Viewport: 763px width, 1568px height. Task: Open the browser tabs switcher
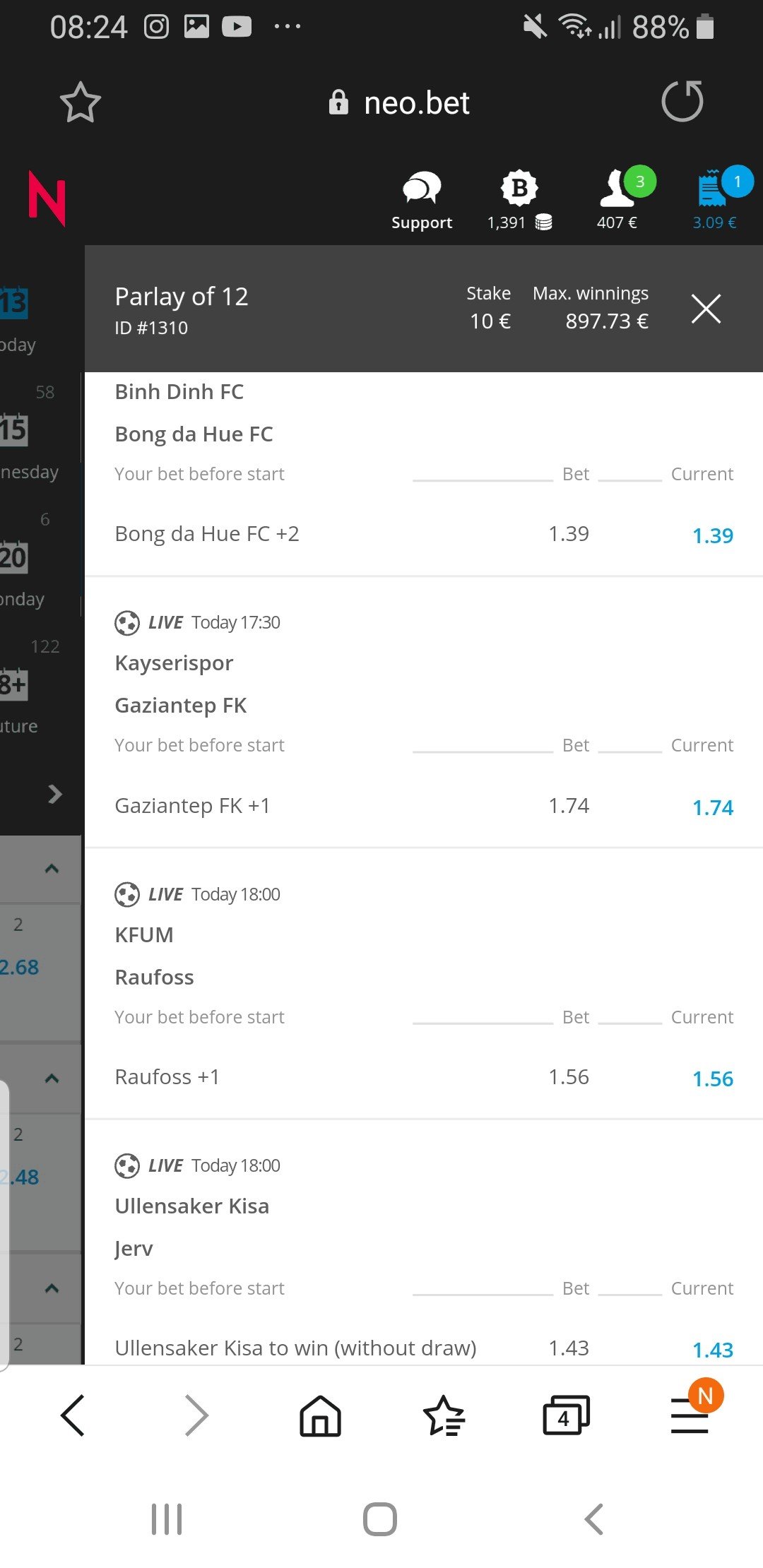(x=565, y=1415)
